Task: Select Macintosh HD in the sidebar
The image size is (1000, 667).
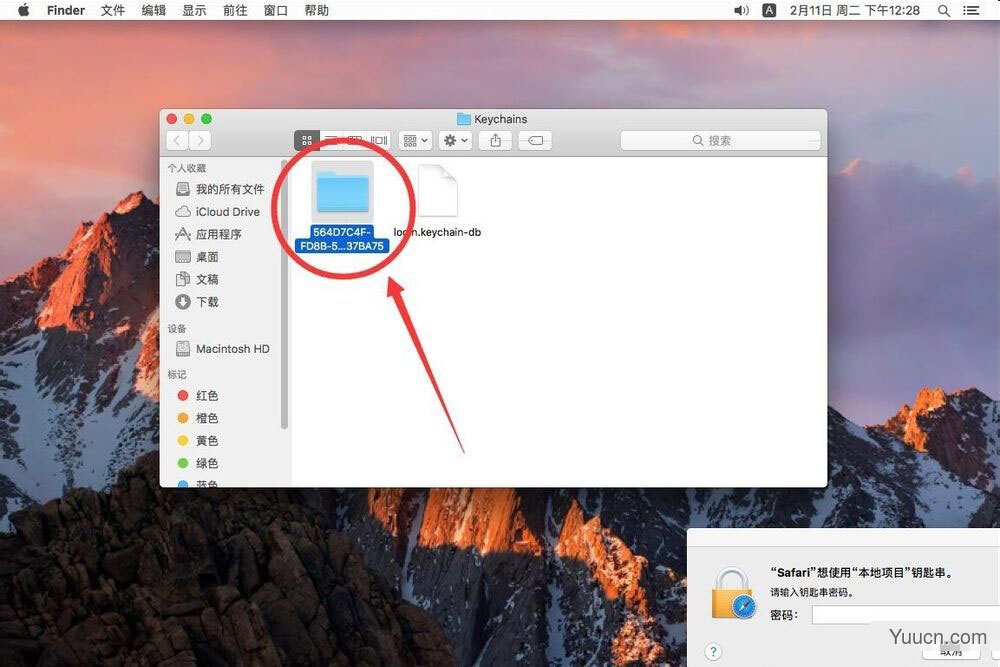Action: [221, 349]
